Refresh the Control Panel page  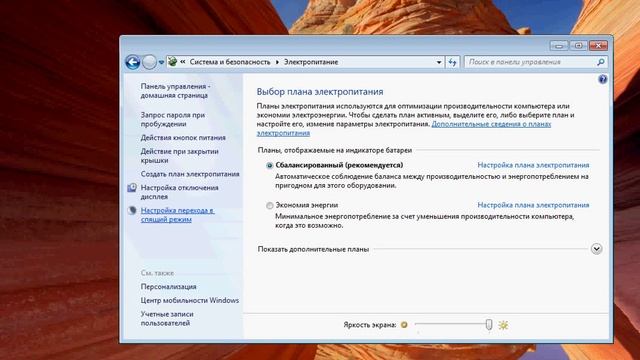click(452, 62)
